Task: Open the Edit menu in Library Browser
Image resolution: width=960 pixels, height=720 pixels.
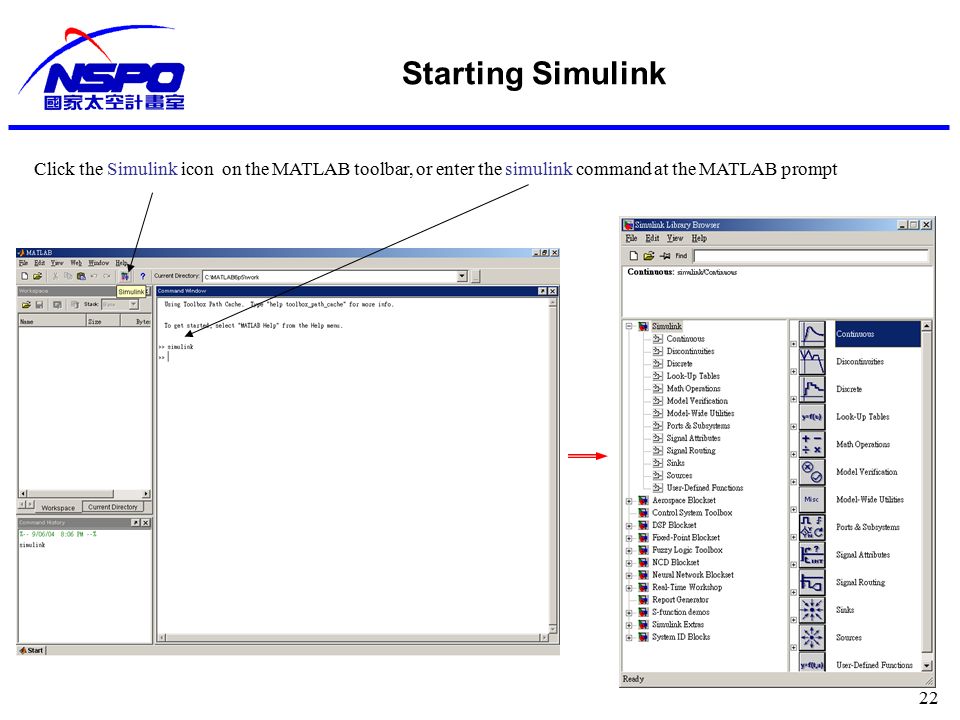Action: point(653,238)
